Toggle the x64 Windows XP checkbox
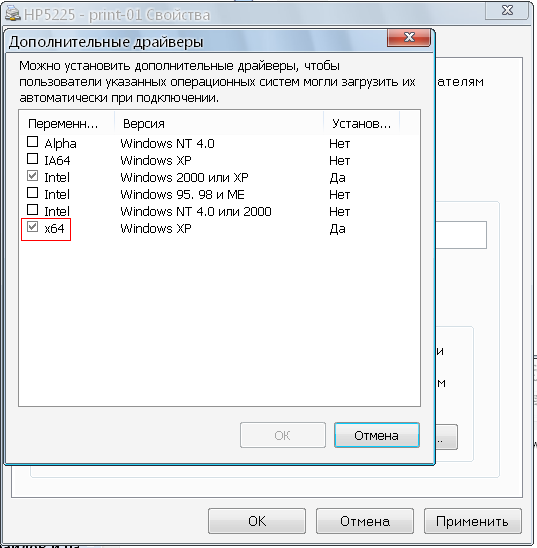This screenshot has width=537, height=548. (x=32, y=226)
